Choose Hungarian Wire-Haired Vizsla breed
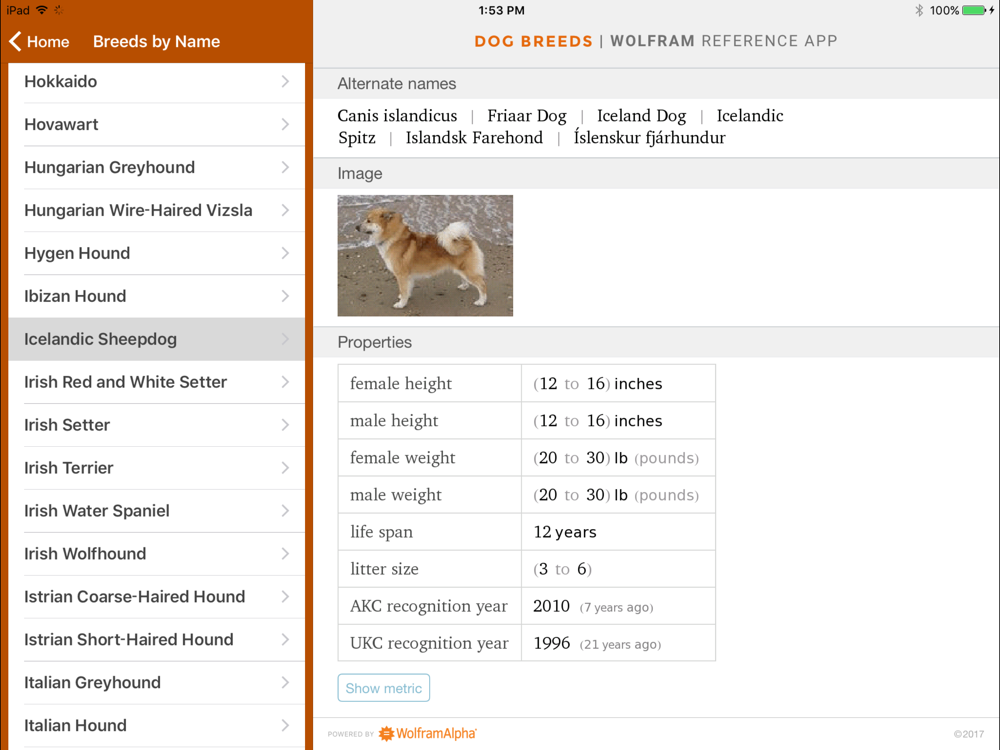 click(157, 210)
